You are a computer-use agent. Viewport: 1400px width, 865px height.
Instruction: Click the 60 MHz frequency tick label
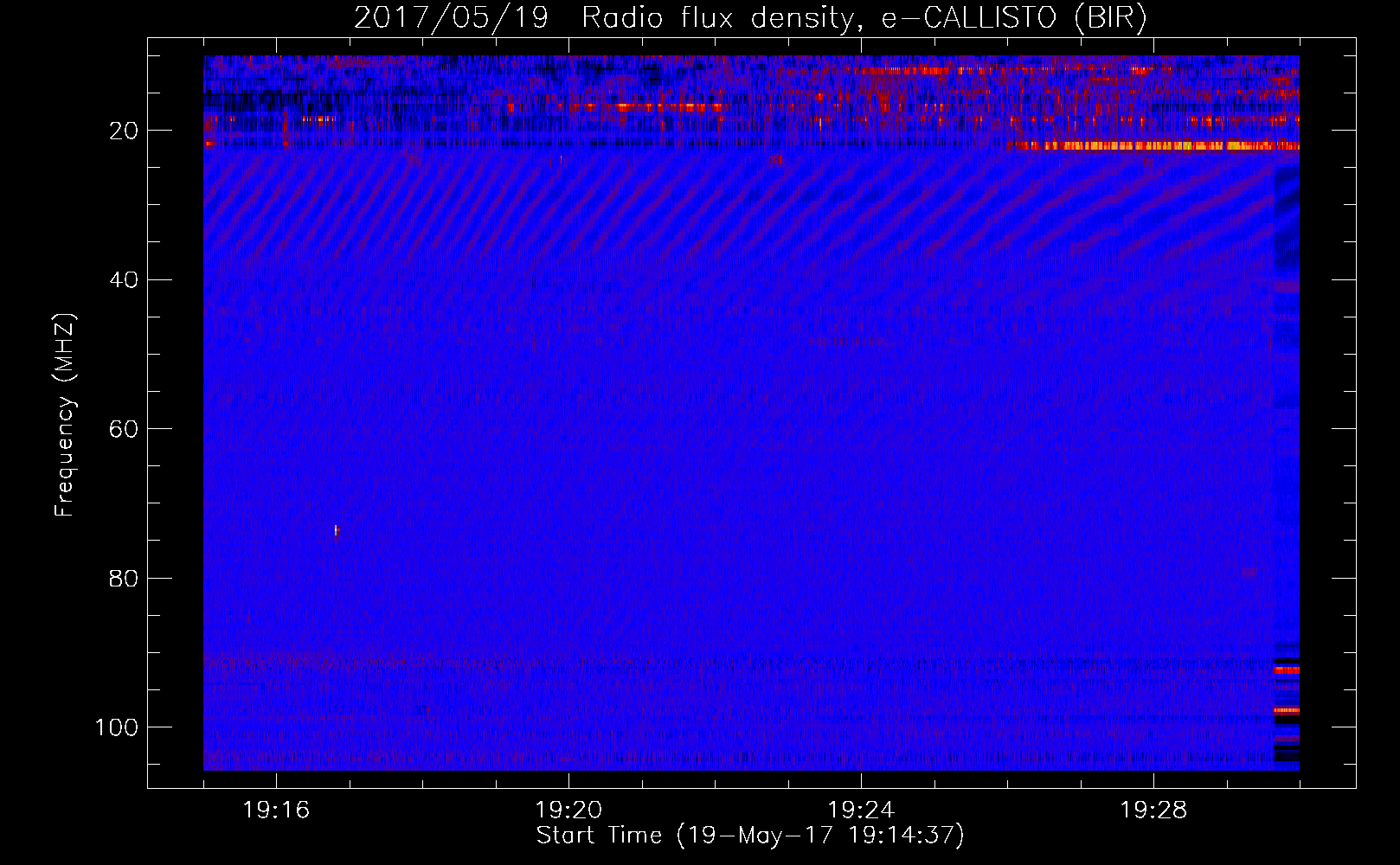124,429
